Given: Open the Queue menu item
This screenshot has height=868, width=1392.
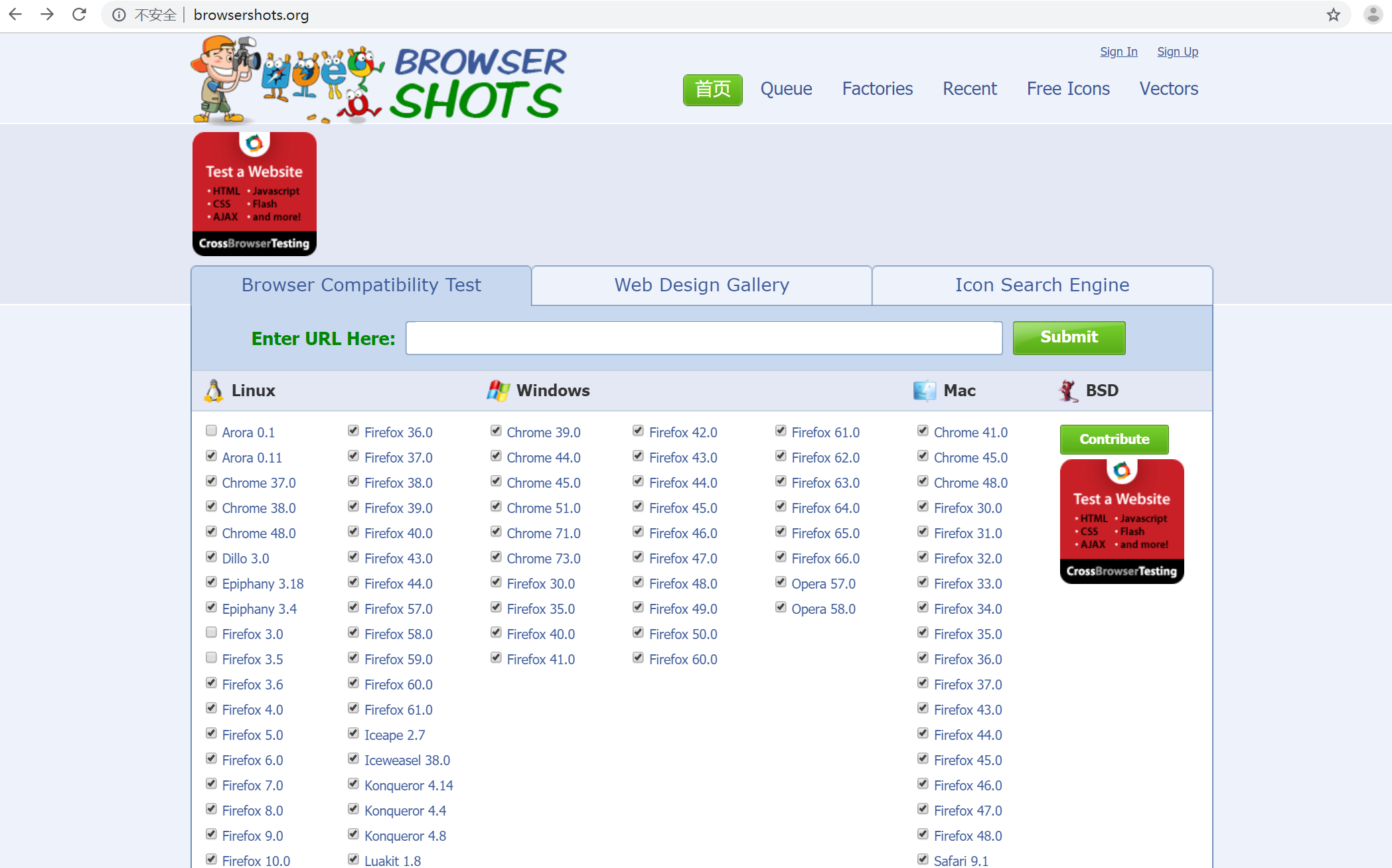Looking at the screenshot, I should point(786,89).
